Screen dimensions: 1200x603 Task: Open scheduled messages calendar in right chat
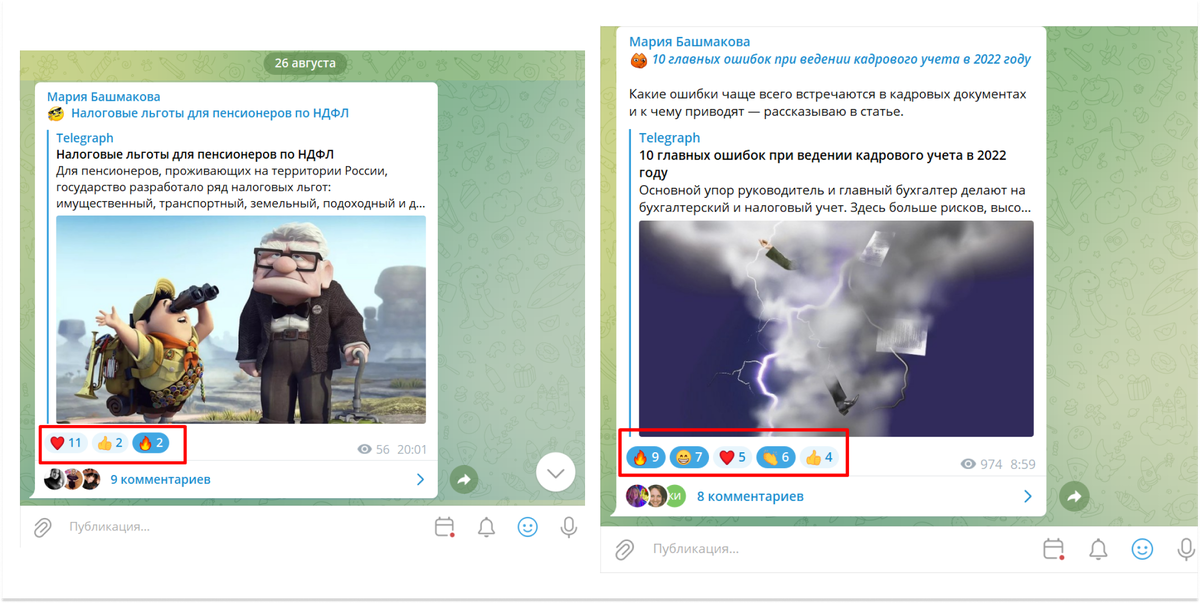point(1053,549)
